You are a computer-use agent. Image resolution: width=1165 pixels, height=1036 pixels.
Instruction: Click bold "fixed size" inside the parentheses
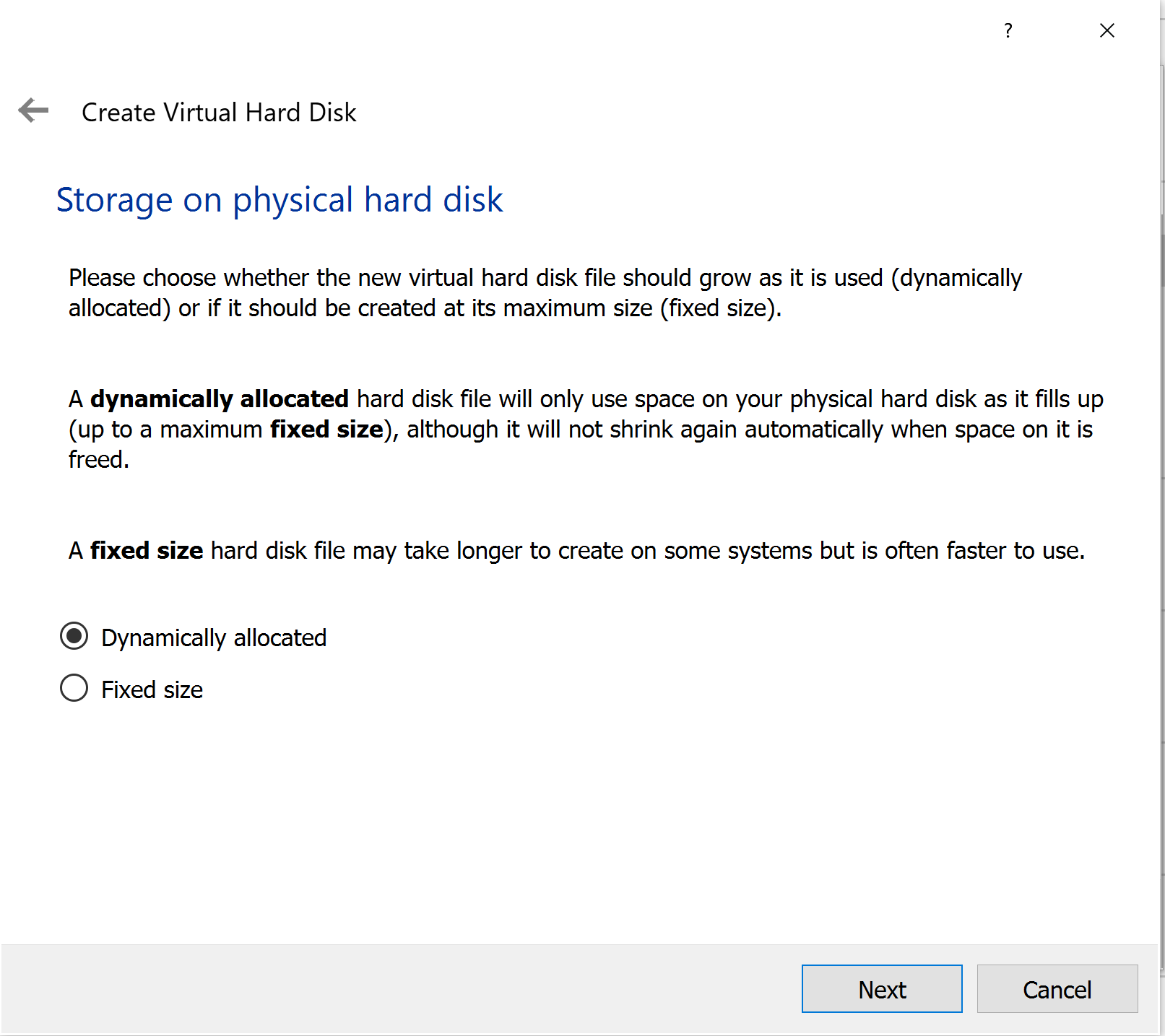326,430
